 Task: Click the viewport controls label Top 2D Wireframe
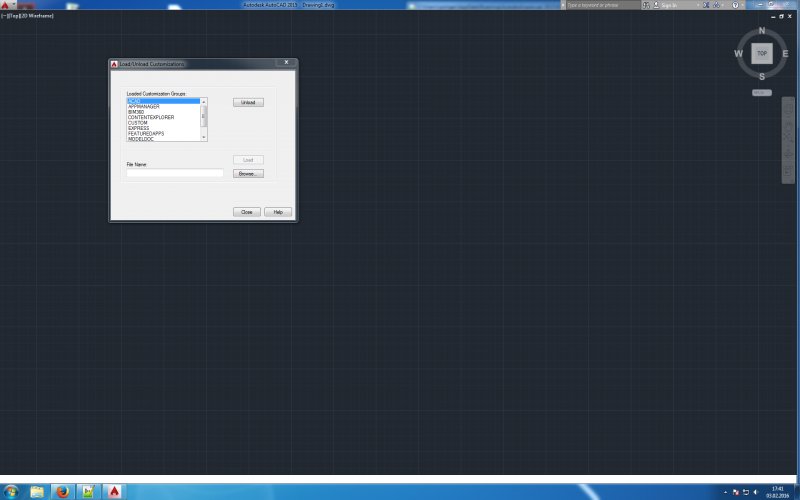pos(28,16)
